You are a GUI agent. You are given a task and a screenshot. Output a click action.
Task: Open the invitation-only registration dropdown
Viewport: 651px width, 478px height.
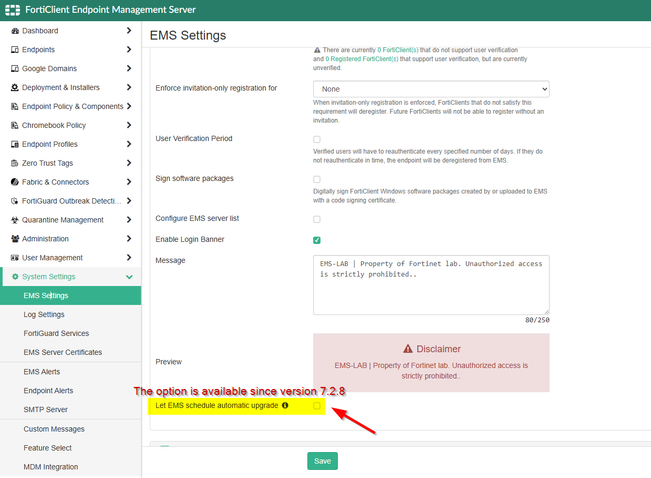431,89
